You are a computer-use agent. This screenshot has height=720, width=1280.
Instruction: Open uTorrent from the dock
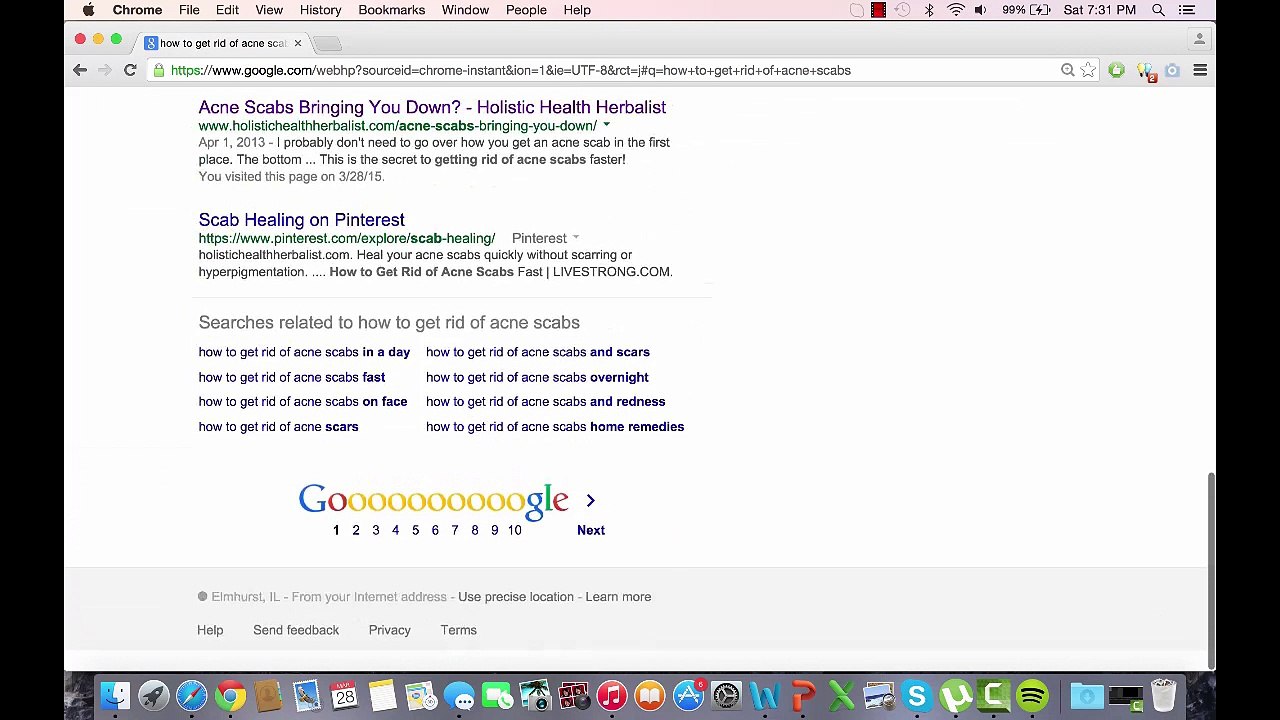click(x=956, y=696)
